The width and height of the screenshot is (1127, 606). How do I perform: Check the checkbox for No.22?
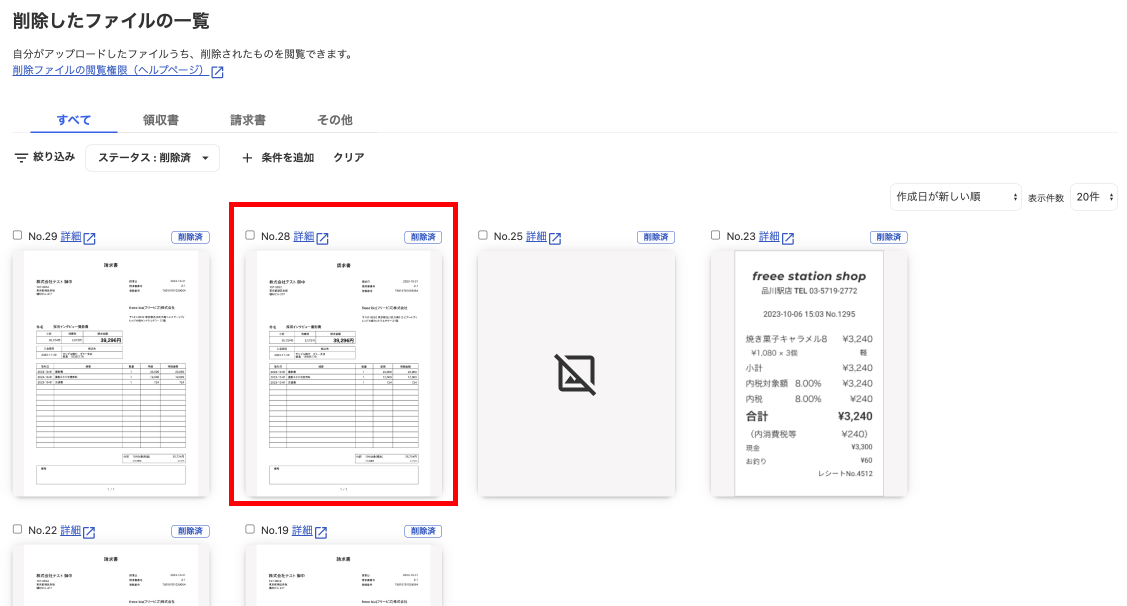17,530
